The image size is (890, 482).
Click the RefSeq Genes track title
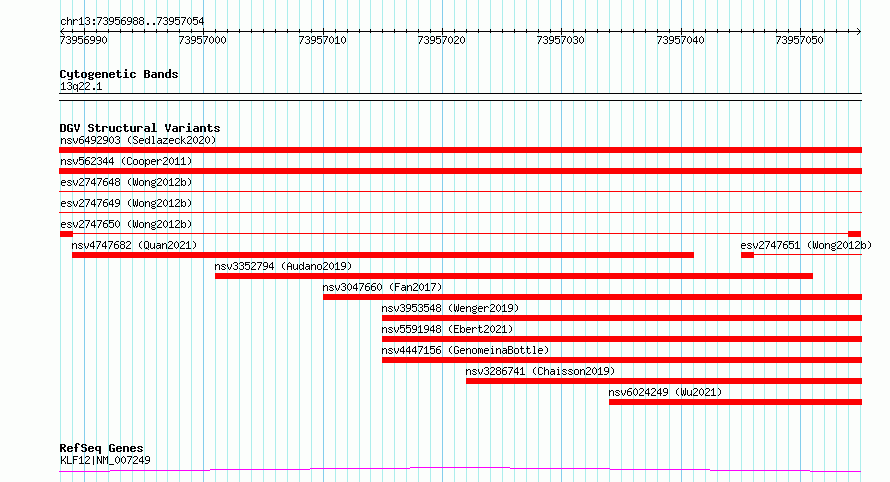[x=101, y=448]
